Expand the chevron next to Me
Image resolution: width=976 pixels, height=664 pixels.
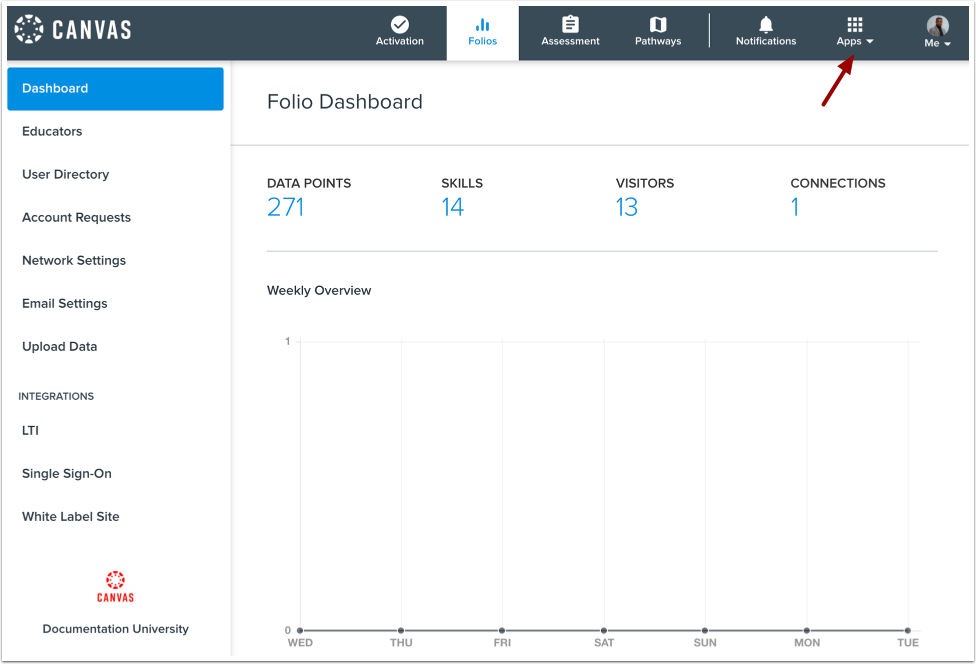pos(948,44)
